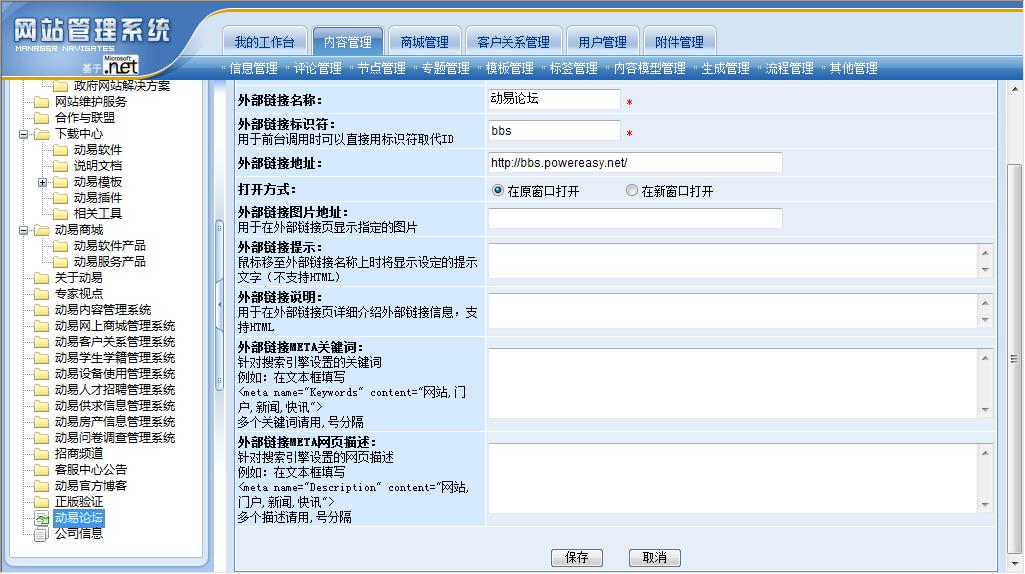Click the folder icon beside 关于动易
This screenshot has width=1025, height=574.
pos(41,278)
